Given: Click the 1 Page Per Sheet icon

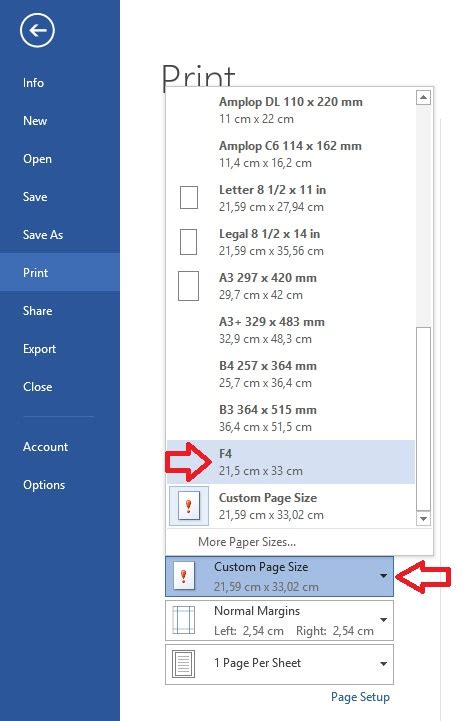Looking at the screenshot, I should [x=183, y=664].
